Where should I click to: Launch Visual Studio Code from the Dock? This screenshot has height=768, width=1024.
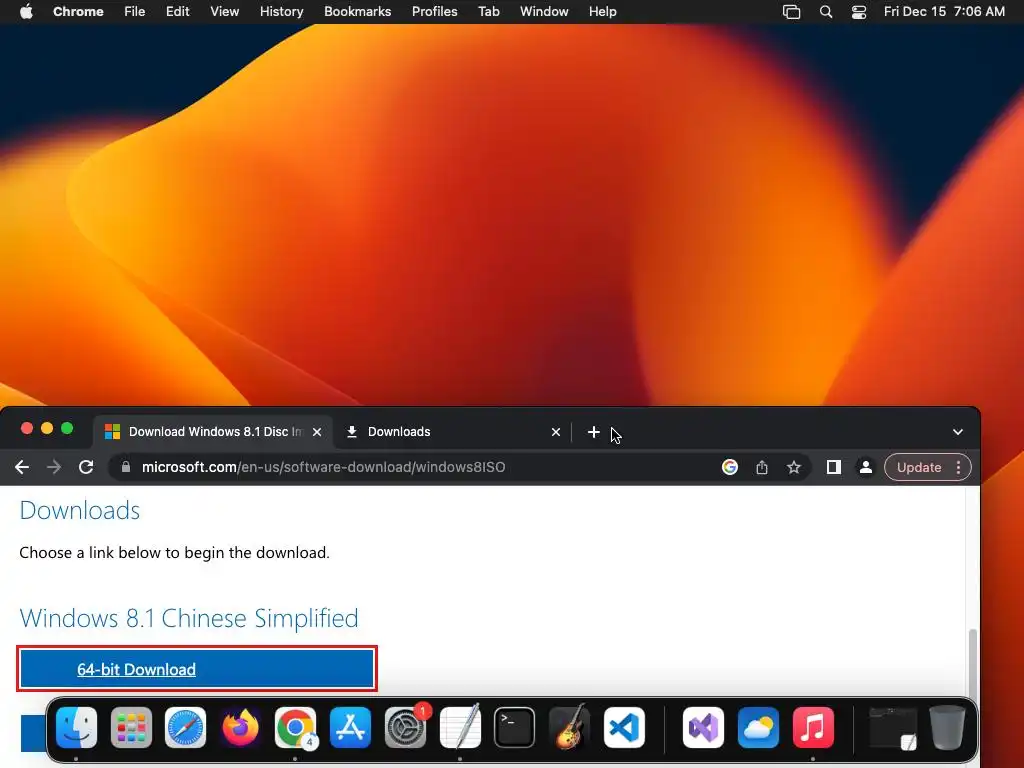(x=624, y=727)
